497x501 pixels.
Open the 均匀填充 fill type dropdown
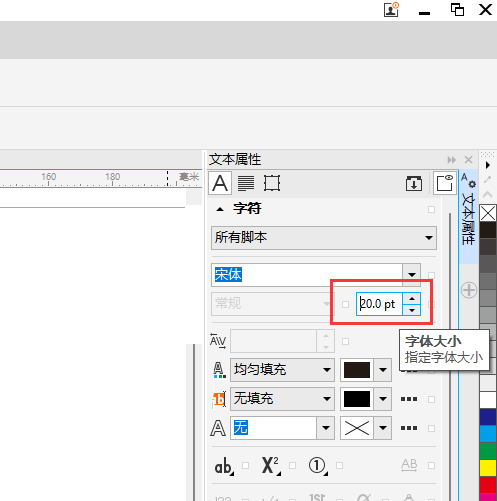[282, 370]
